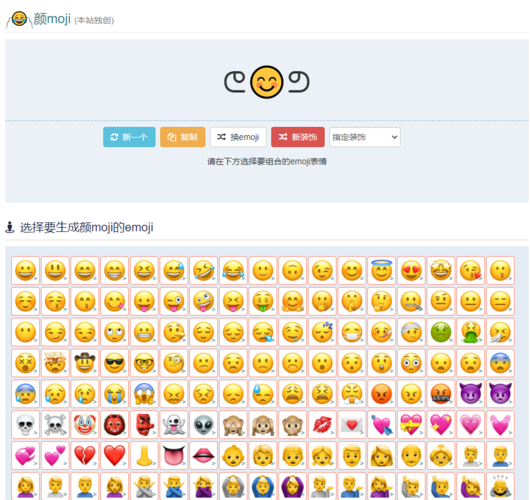
Task: Select the generated smiling kaomoji preview
Action: (x=267, y=82)
